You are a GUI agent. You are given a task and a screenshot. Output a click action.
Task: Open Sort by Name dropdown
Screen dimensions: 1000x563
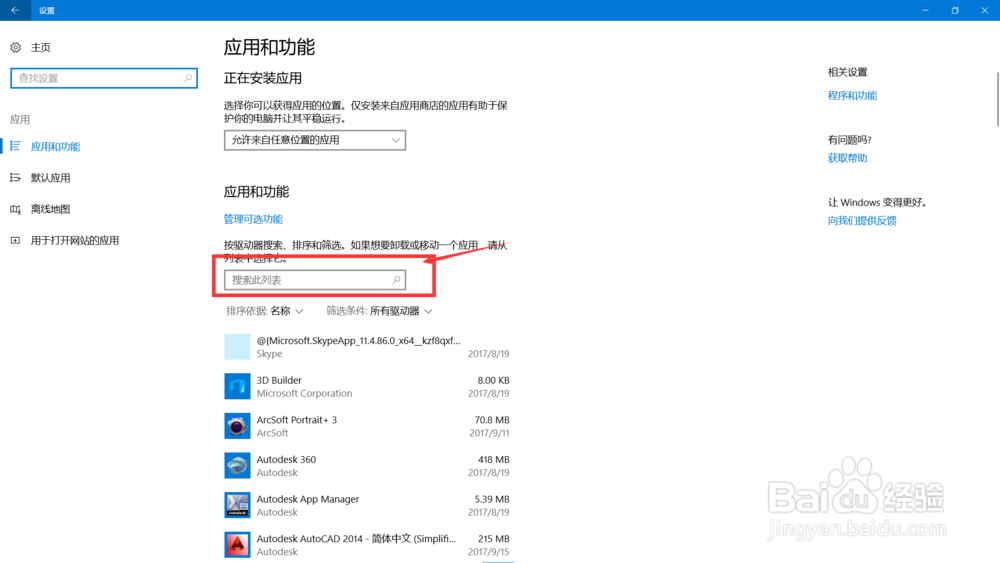[x=265, y=311]
